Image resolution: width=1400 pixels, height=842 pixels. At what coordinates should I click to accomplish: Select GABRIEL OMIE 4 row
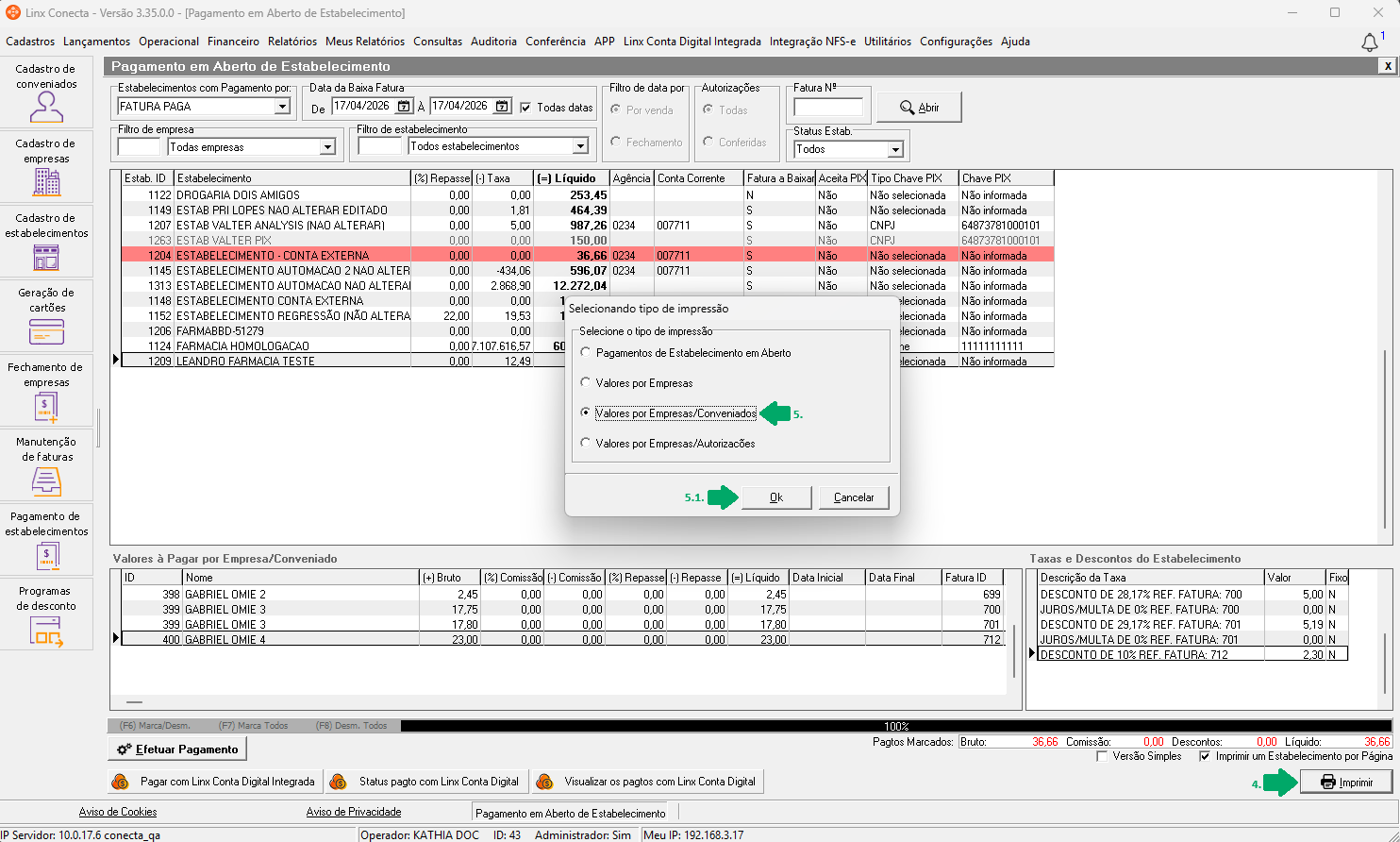(x=562, y=639)
